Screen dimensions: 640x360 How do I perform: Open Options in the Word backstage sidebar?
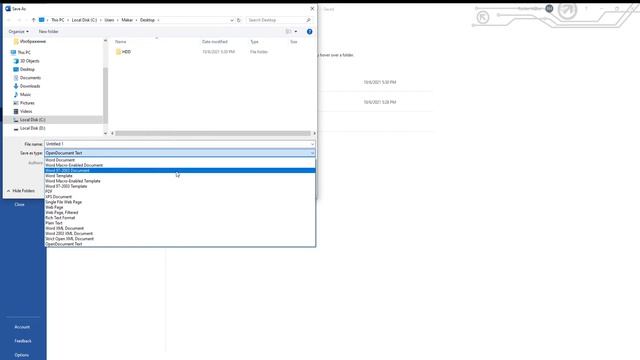coord(22,355)
